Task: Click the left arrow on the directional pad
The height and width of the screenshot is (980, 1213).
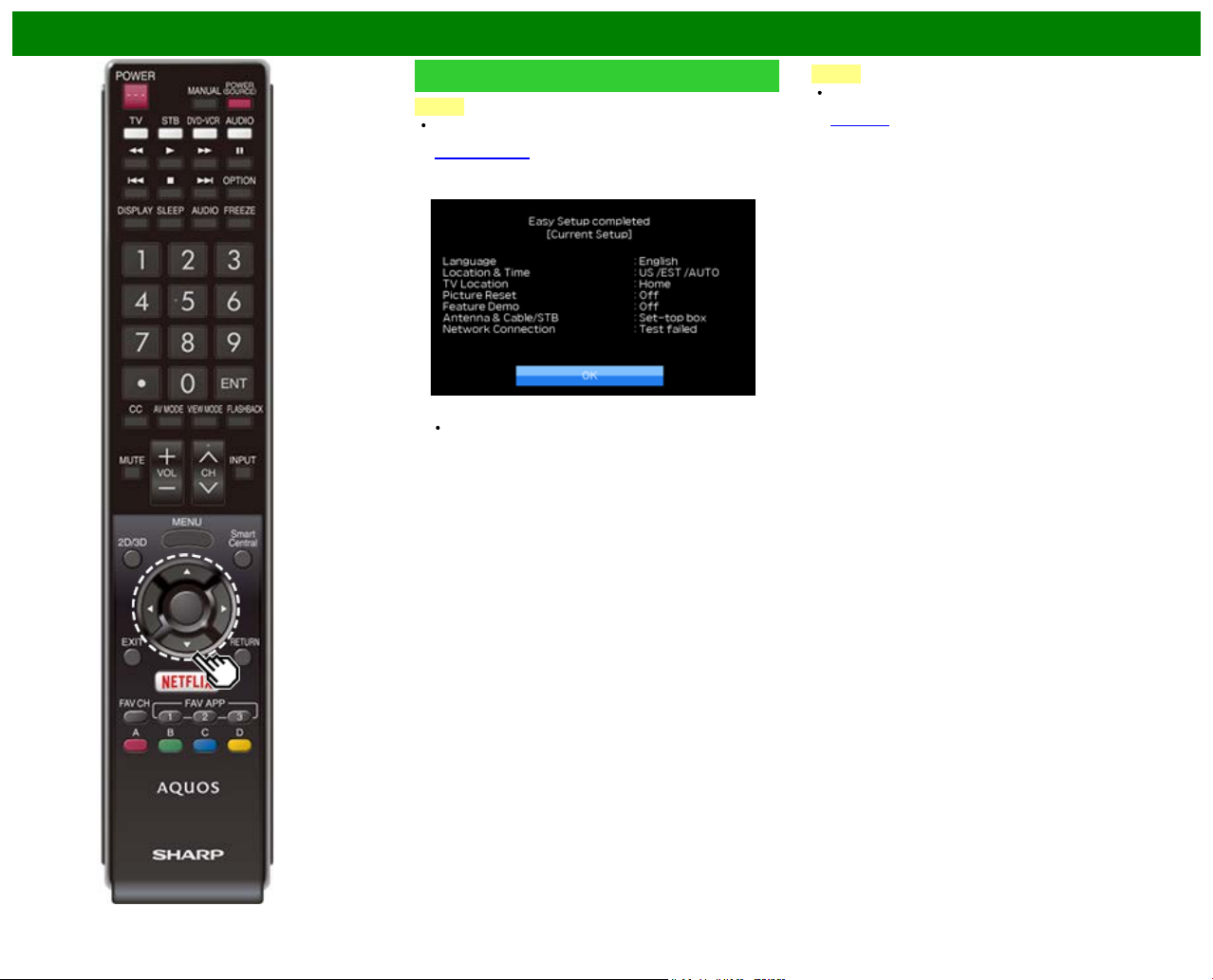Action: tap(150, 608)
